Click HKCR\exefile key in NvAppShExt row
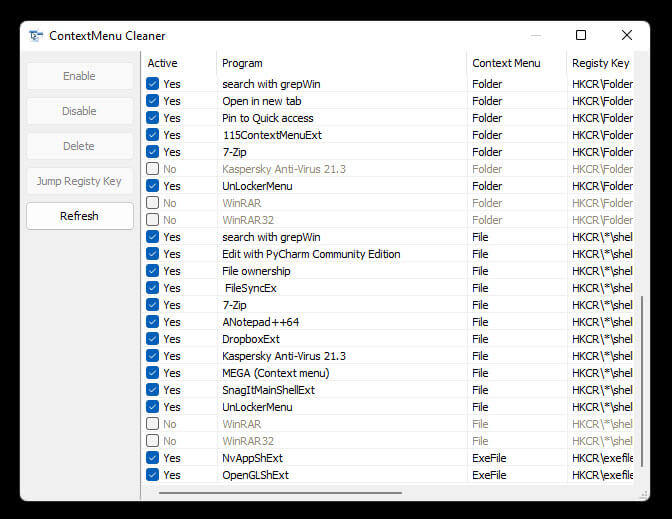The height and width of the screenshot is (519, 672). [603, 458]
